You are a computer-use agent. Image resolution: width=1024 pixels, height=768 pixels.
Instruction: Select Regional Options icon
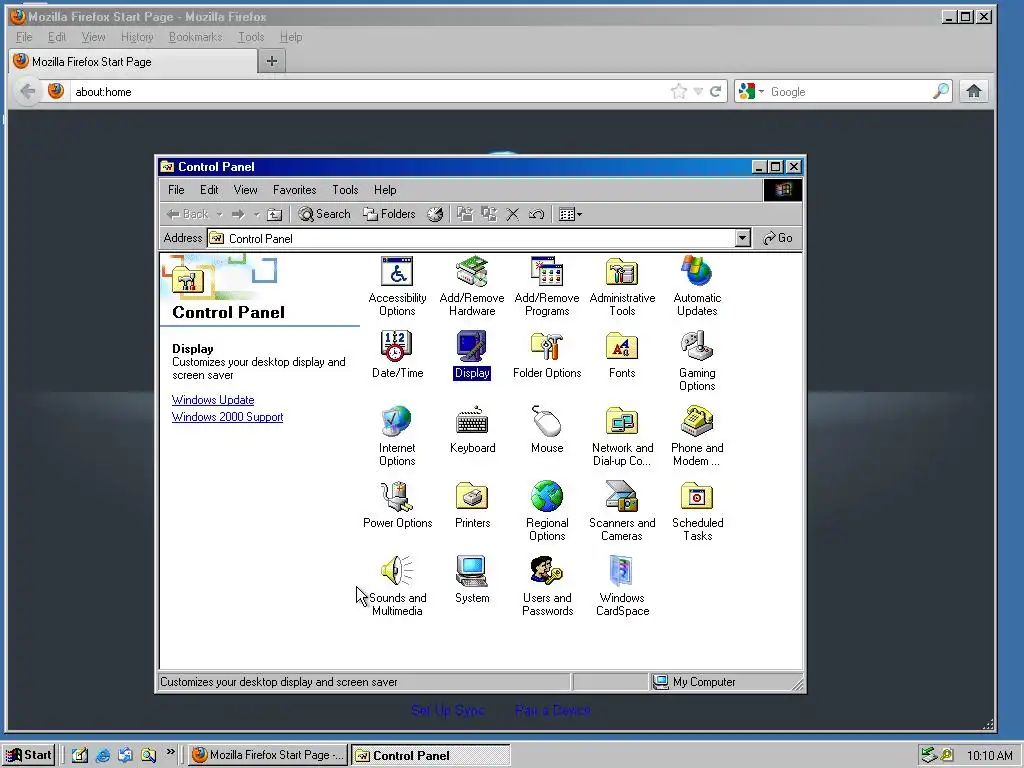pyautogui.click(x=547, y=511)
